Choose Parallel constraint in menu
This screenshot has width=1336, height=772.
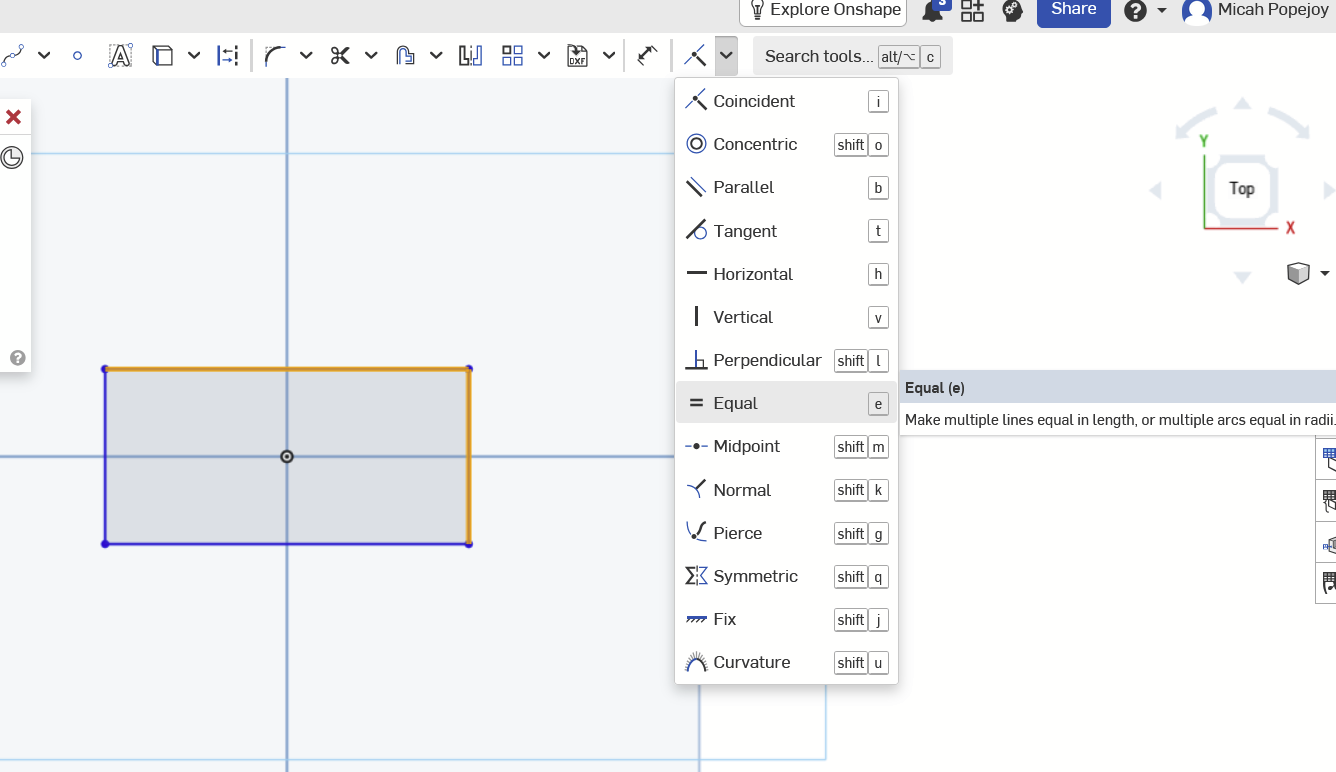point(786,187)
